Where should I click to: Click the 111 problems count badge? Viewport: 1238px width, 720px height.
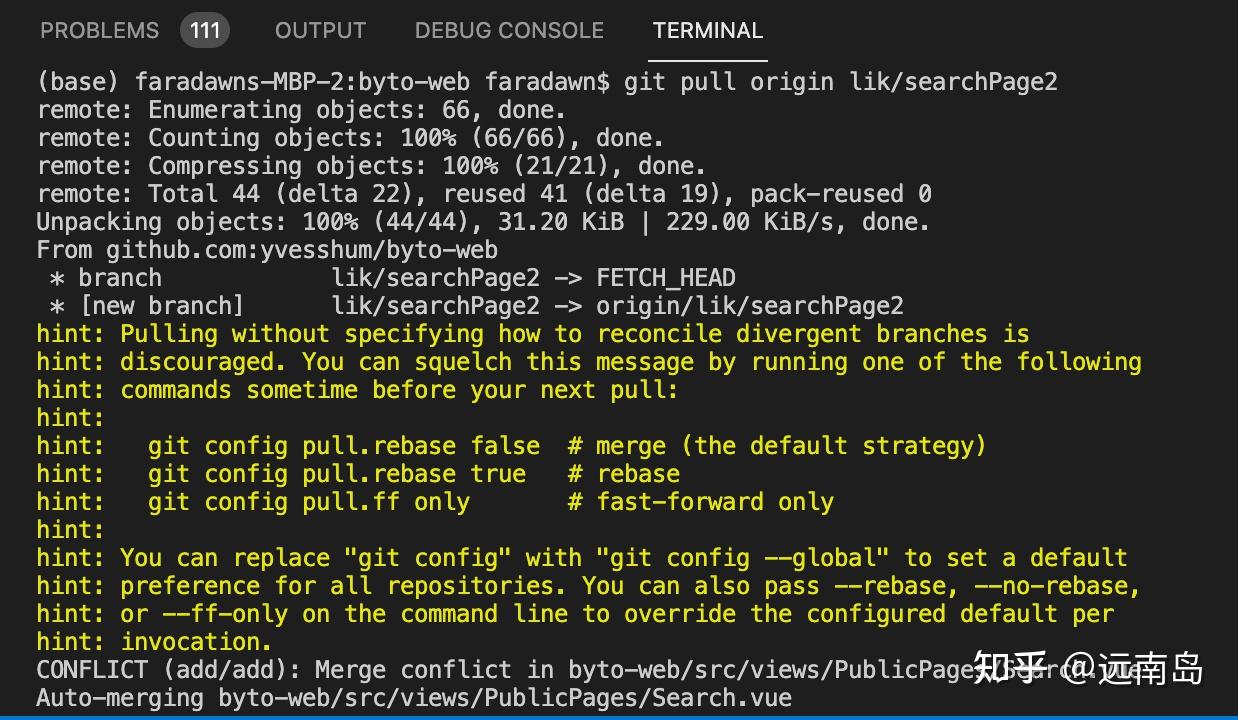tap(204, 30)
